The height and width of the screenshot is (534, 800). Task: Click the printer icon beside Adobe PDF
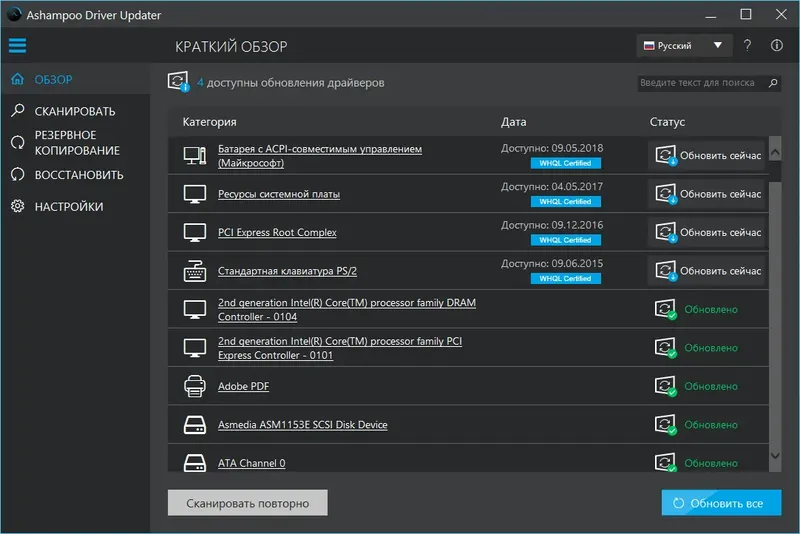pos(194,386)
